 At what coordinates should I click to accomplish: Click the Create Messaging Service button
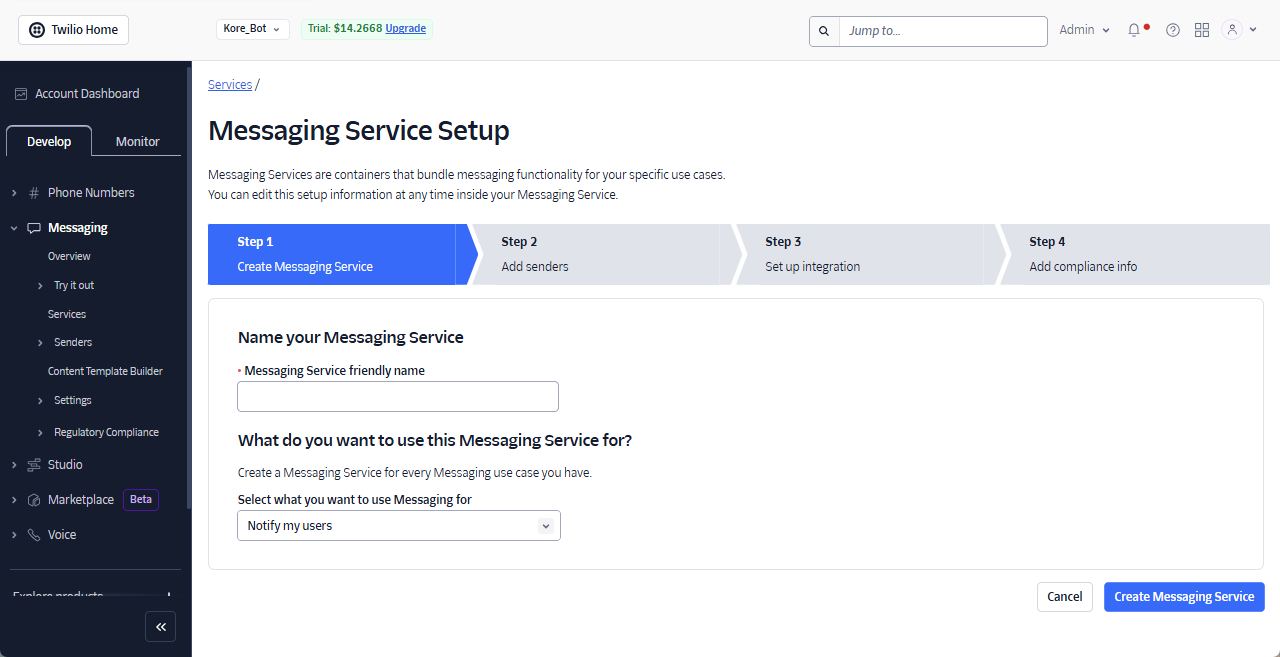coord(1184,597)
